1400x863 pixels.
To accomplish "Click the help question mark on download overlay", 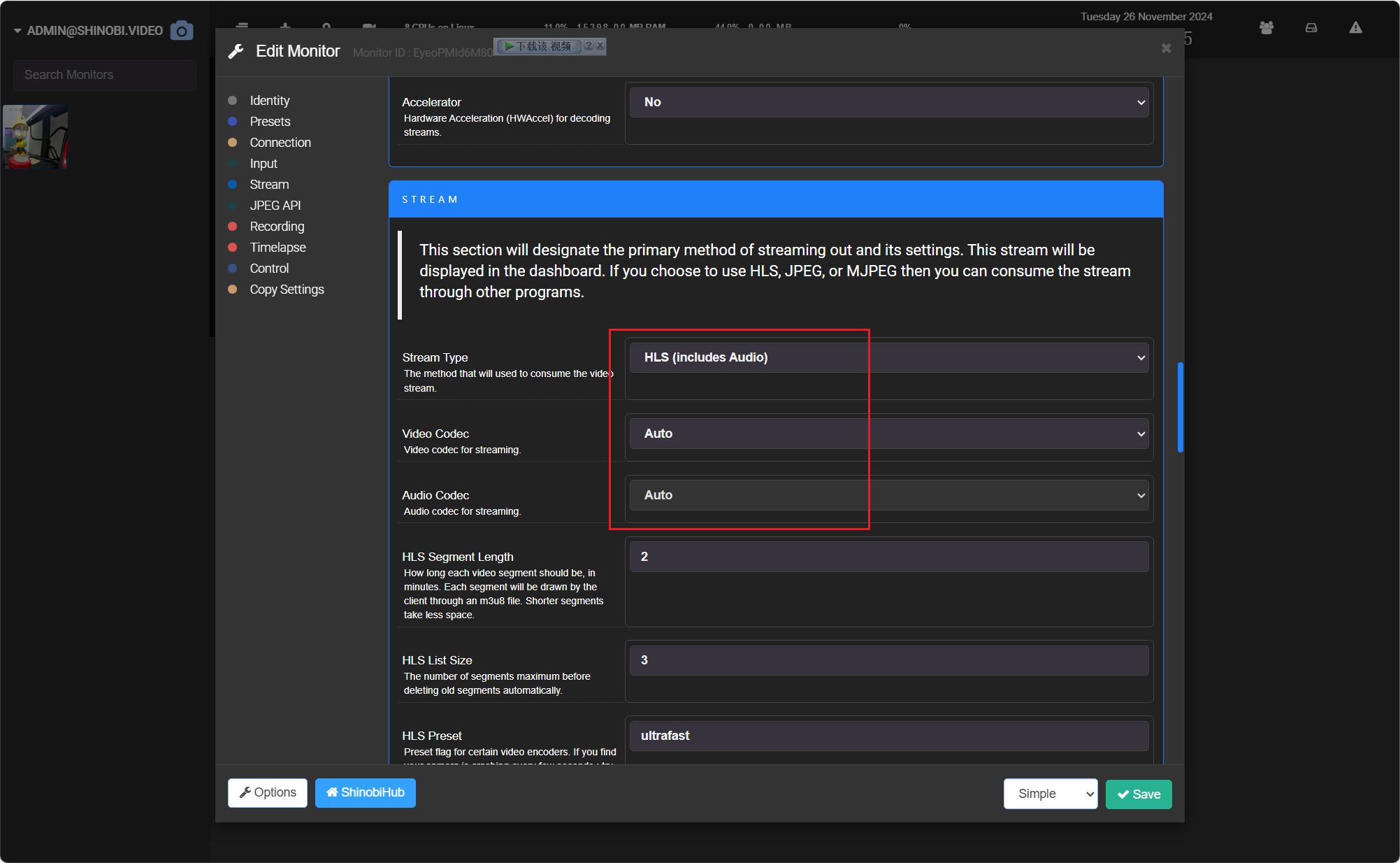I will point(589,46).
